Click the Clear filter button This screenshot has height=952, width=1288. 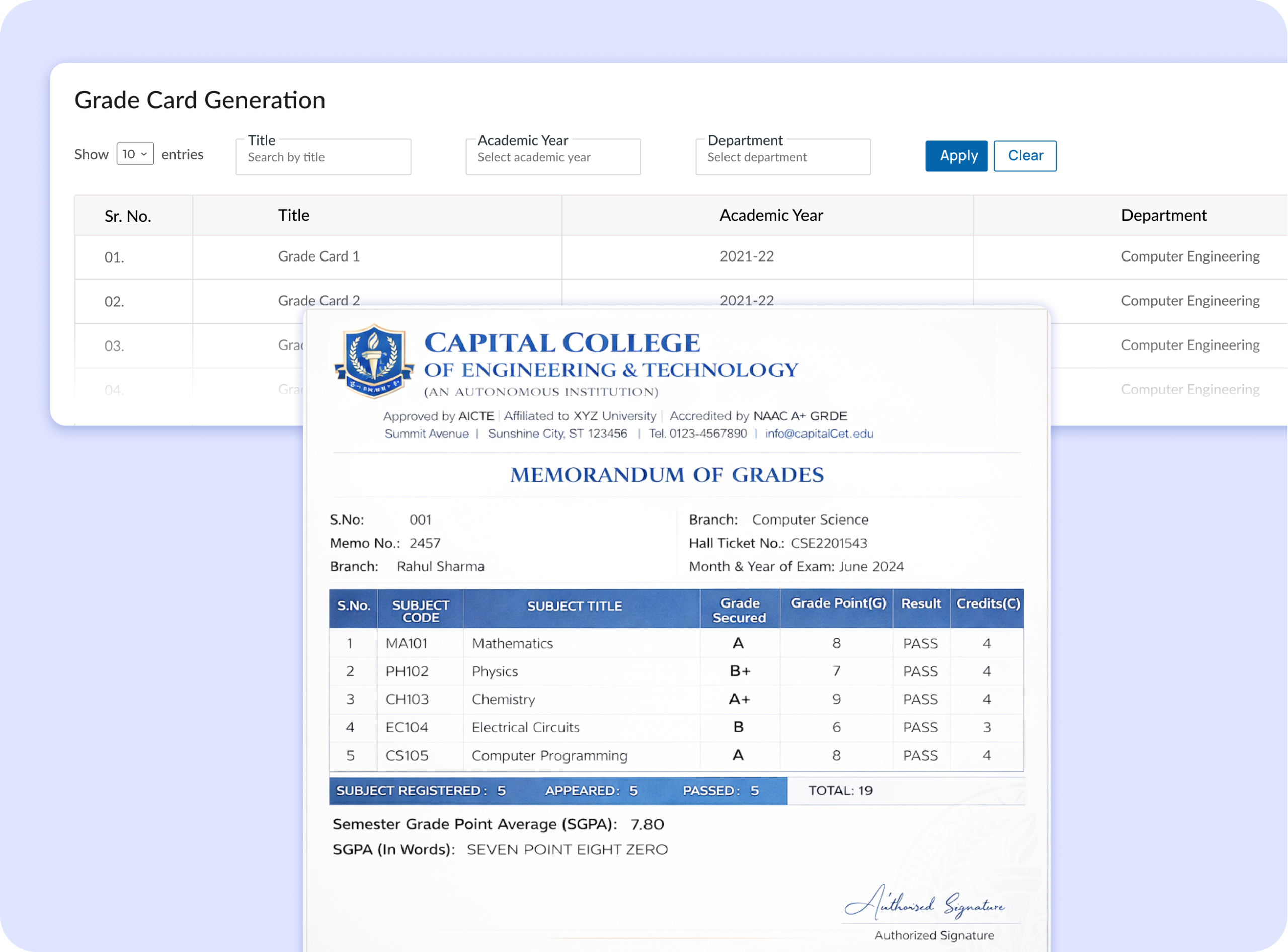click(1024, 156)
